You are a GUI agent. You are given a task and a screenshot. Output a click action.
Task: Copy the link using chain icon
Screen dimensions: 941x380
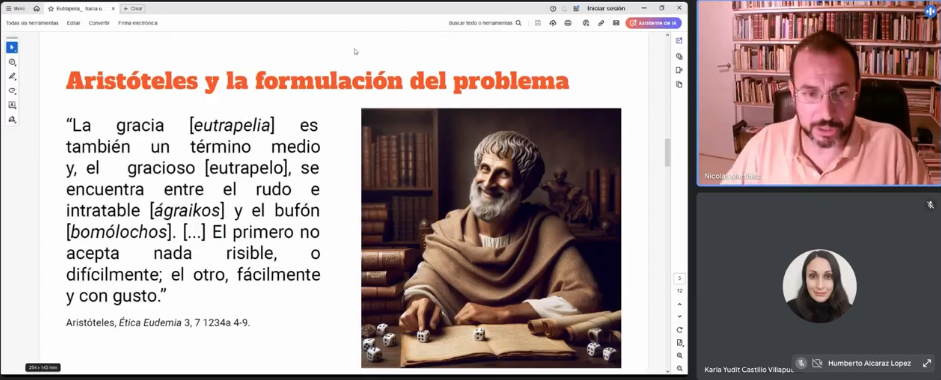tap(601, 23)
